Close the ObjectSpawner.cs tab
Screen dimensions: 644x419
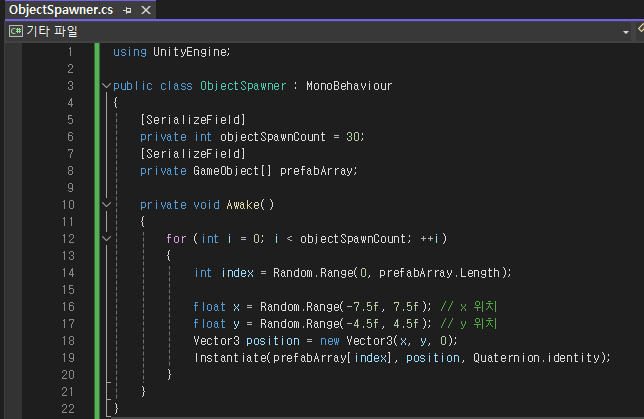146,10
